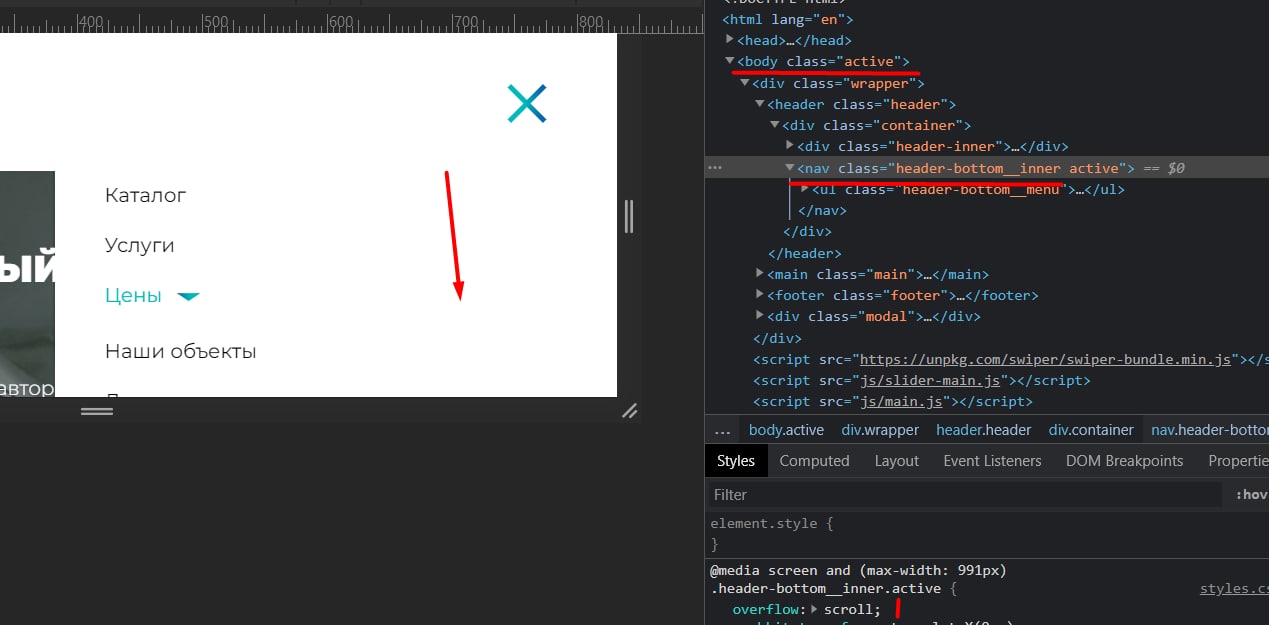The width and height of the screenshot is (1269, 625).
Task: Expand the Цены submenu arrow
Action: coord(188,296)
